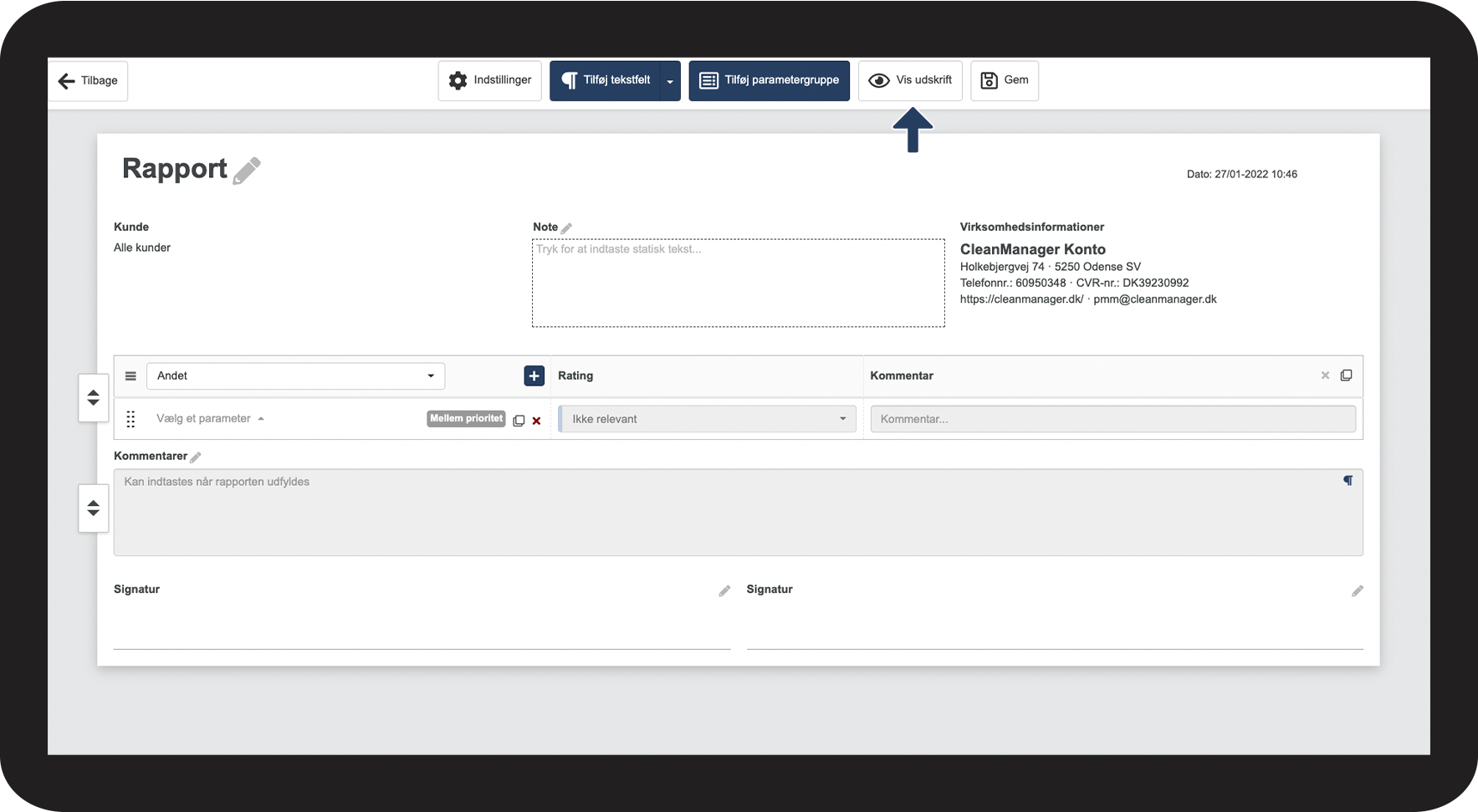Remove the parameter group with the gray X
The height and width of the screenshot is (812, 1478).
click(1325, 375)
